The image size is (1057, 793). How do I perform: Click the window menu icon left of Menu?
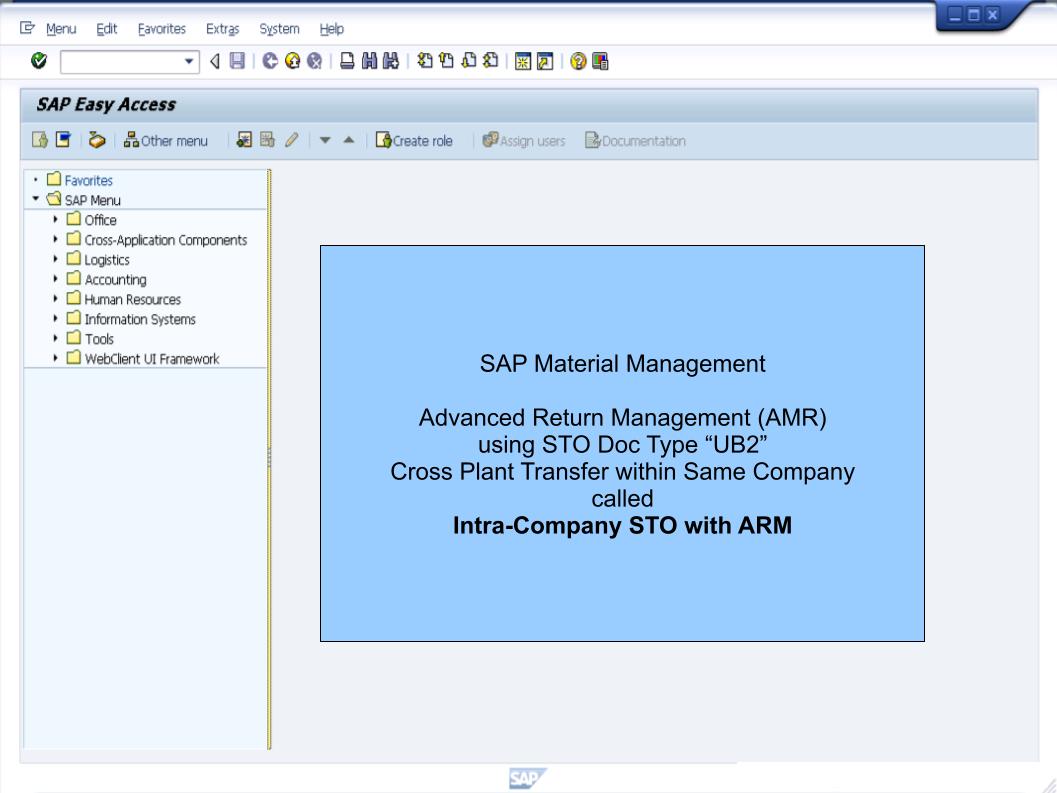(x=27, y=28)
